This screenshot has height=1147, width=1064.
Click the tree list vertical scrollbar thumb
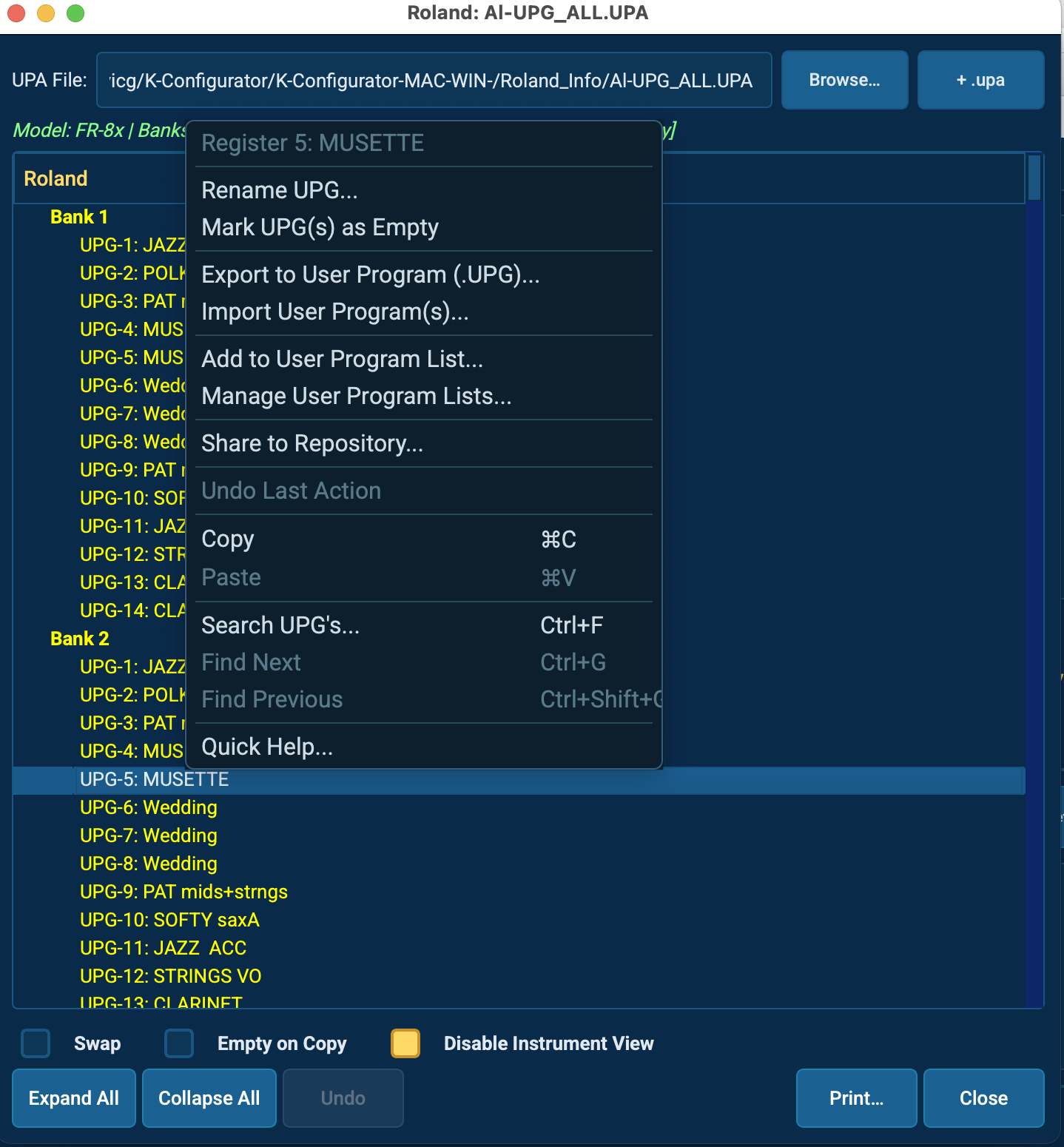(x=1034, y=178)
